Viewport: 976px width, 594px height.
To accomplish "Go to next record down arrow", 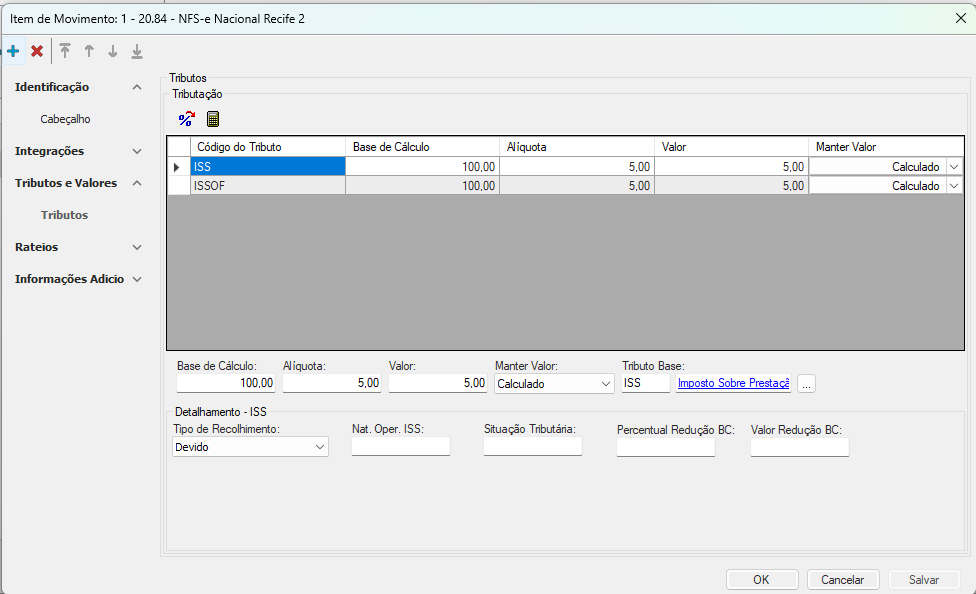I will 113,51.
